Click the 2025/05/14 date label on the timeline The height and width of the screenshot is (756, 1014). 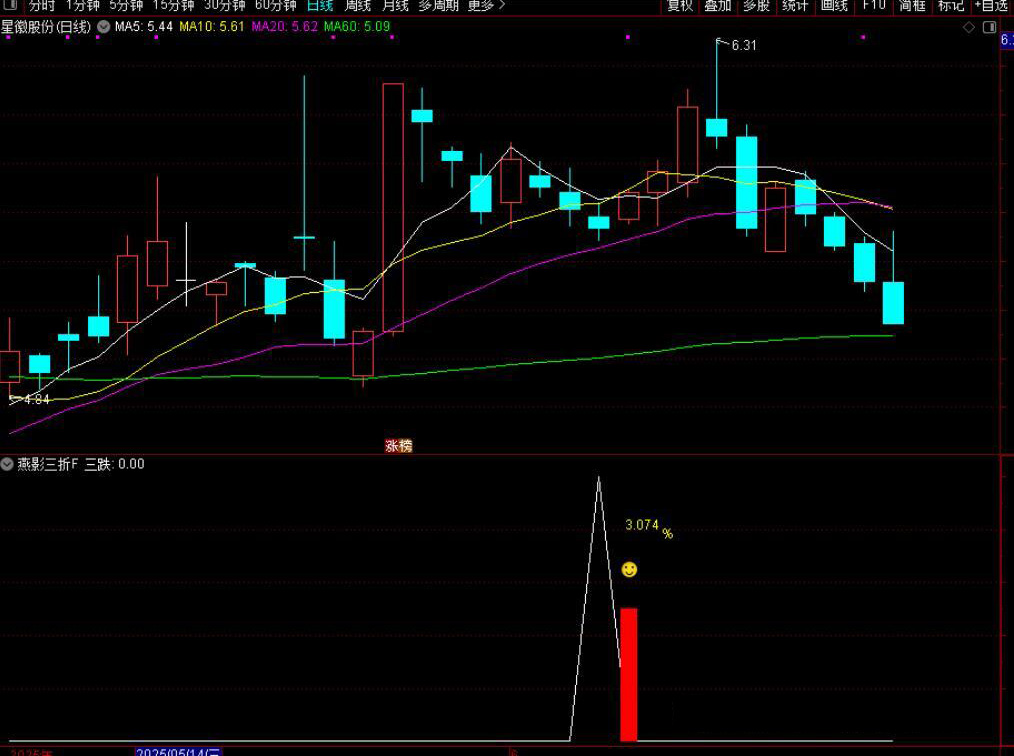[178, 751]
